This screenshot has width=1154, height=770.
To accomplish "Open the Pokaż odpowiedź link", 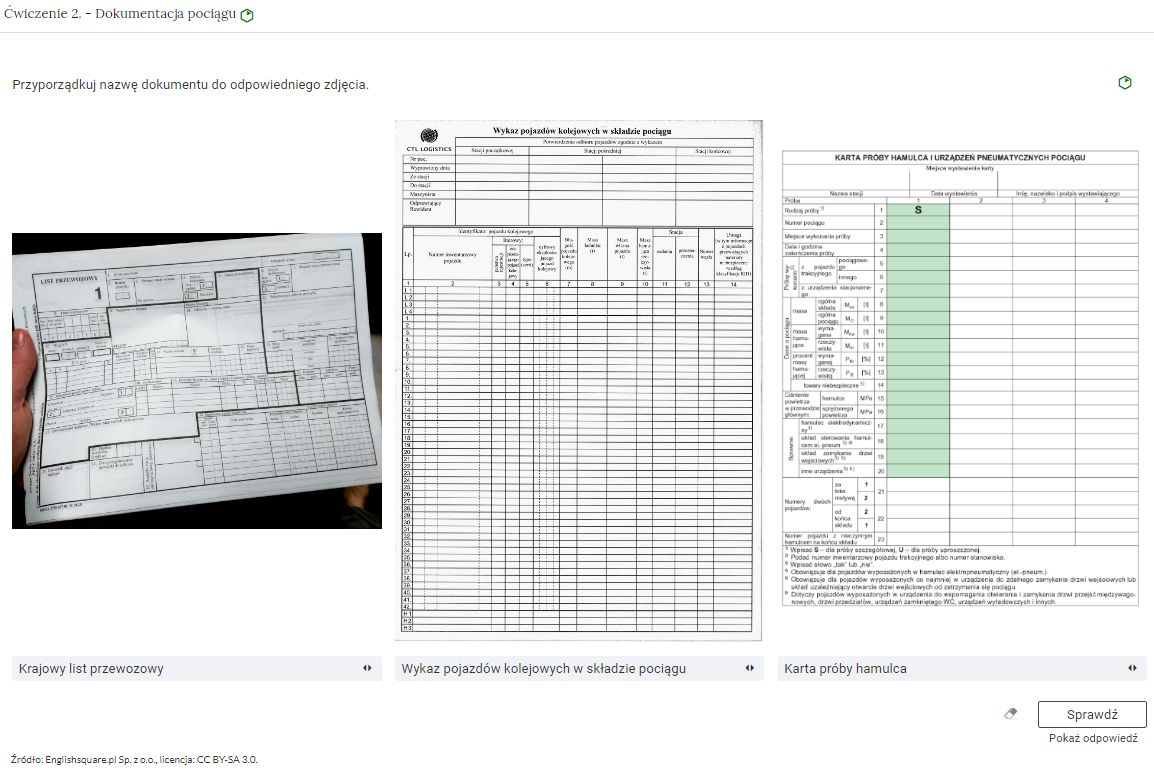I will [1093, 738].
